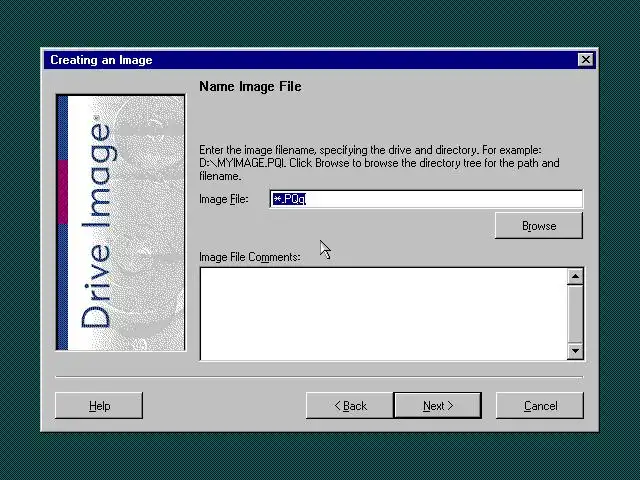Go Back to previous step
Image resolution: width=640 pixels, height=480 pixels.
click(350, 406)
